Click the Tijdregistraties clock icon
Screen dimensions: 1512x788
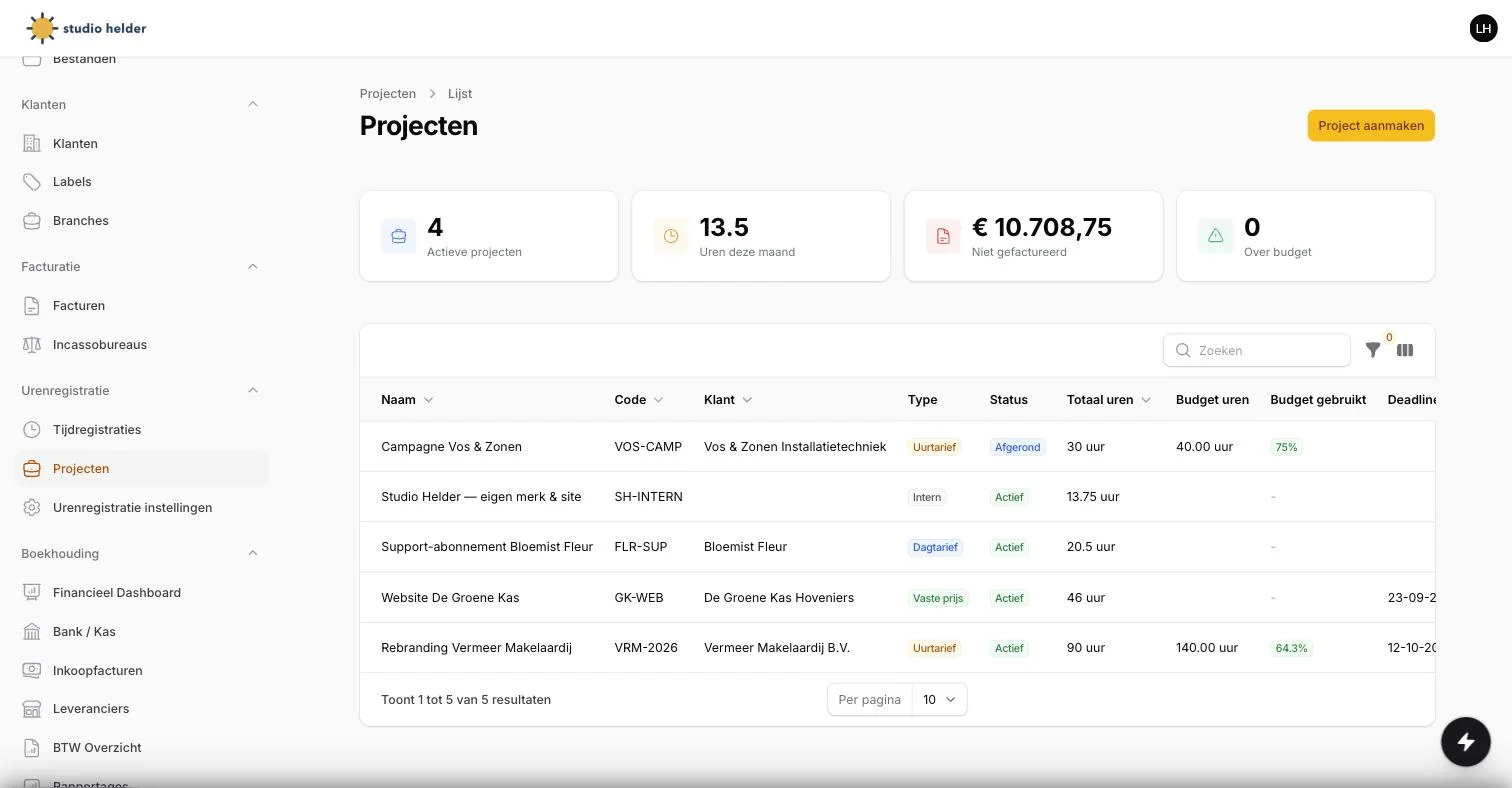coord(32,430)
